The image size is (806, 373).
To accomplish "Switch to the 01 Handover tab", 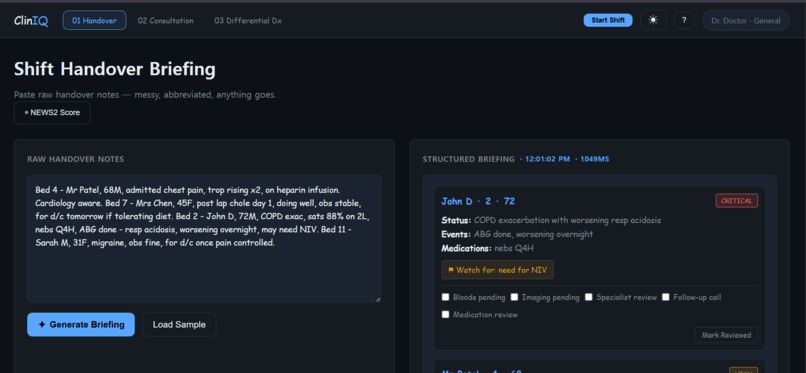I will (x=95, y=21).
